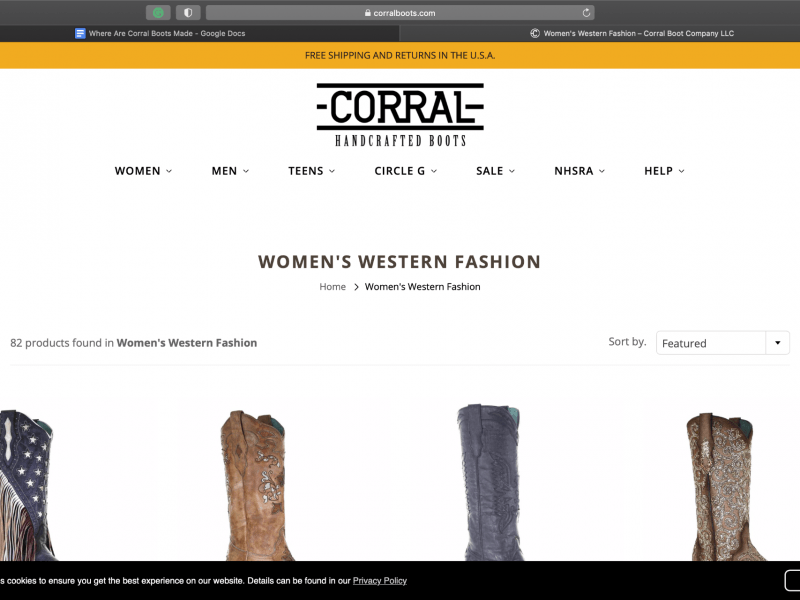Expand the chevron next to TEENS
800x600 pixels.
pos(332,171)
